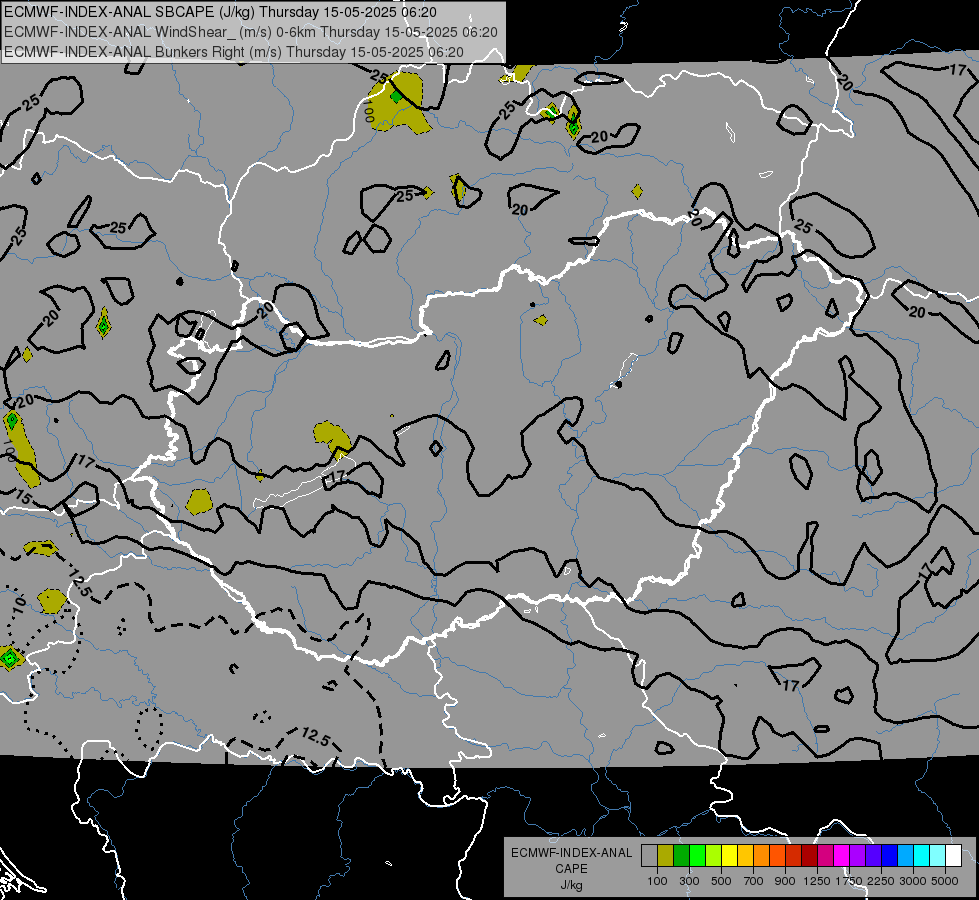Click the 1250 legend value
Viewport: 979px width, 900px height.
817,881
